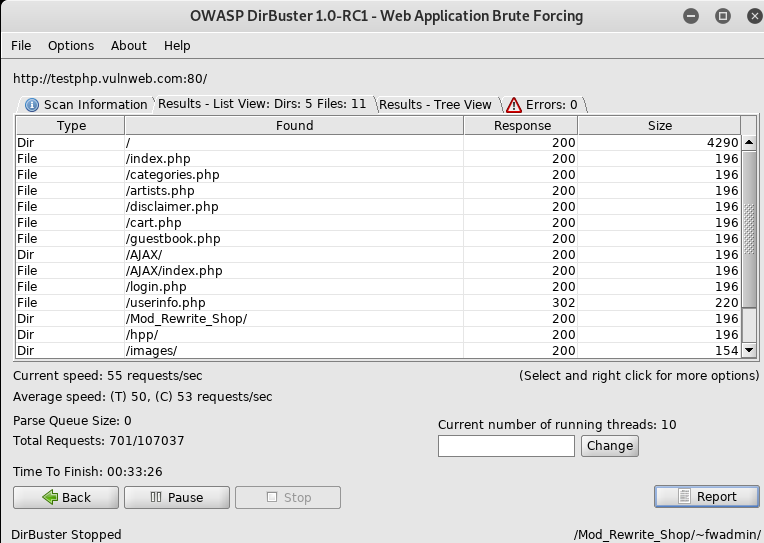
Task: Select the /images/ directory row
Action: tap(378, 350)
